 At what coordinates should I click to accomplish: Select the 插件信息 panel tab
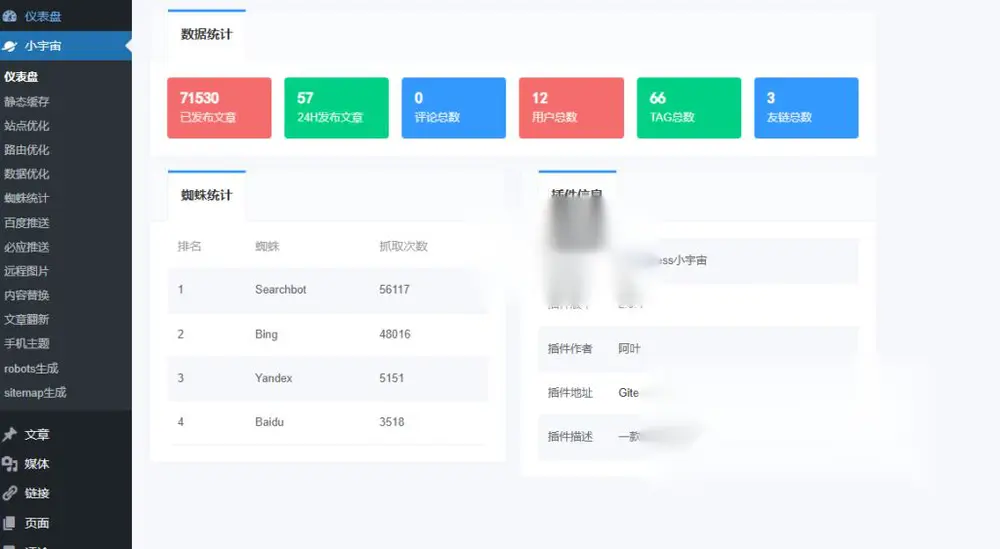click(577, 194)
